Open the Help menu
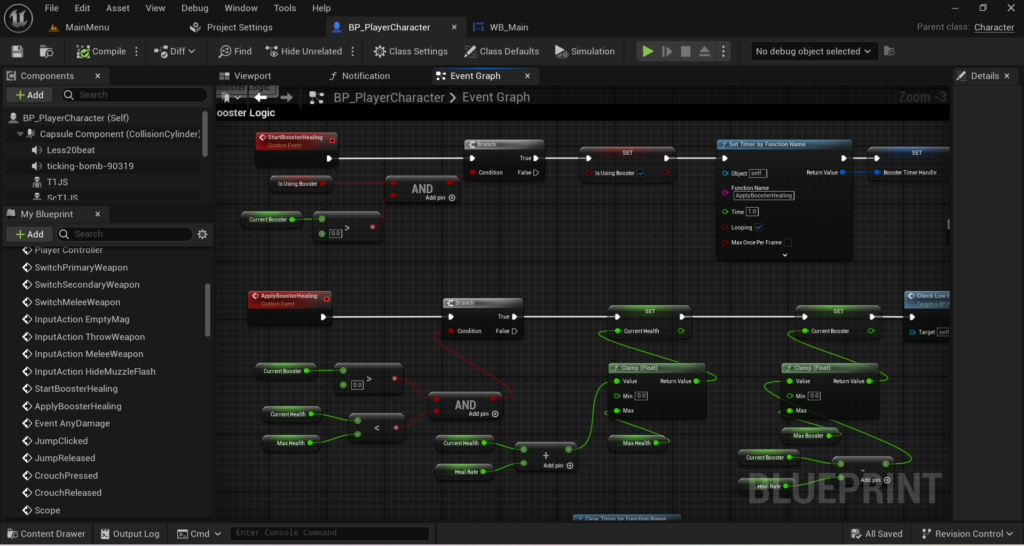Image resolution: width=1024 pixels, height=546 pixels. pyautogui.click(x=321, y=8)
